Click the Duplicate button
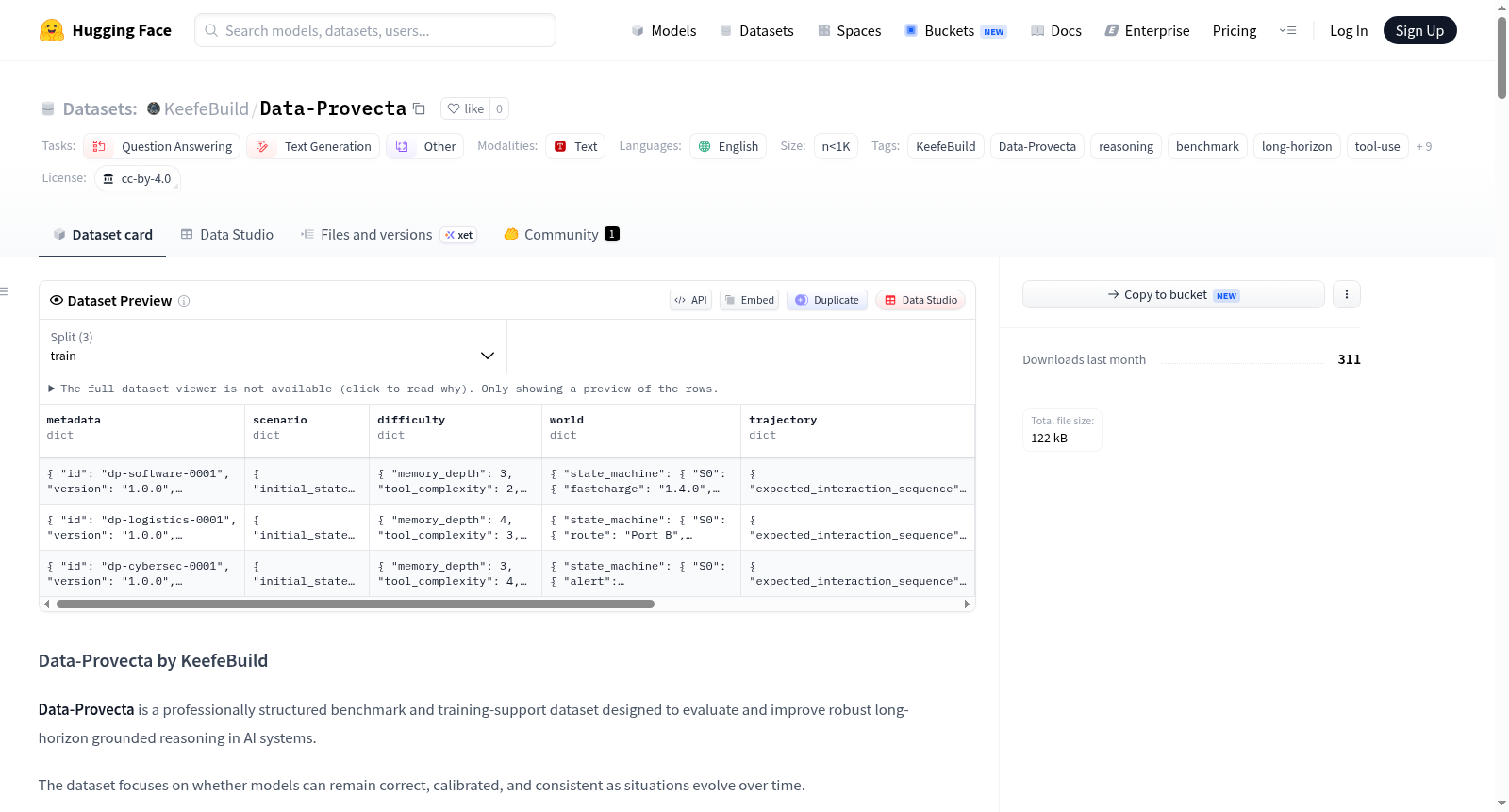The image size is (1509, 812). tap(827, 300)
